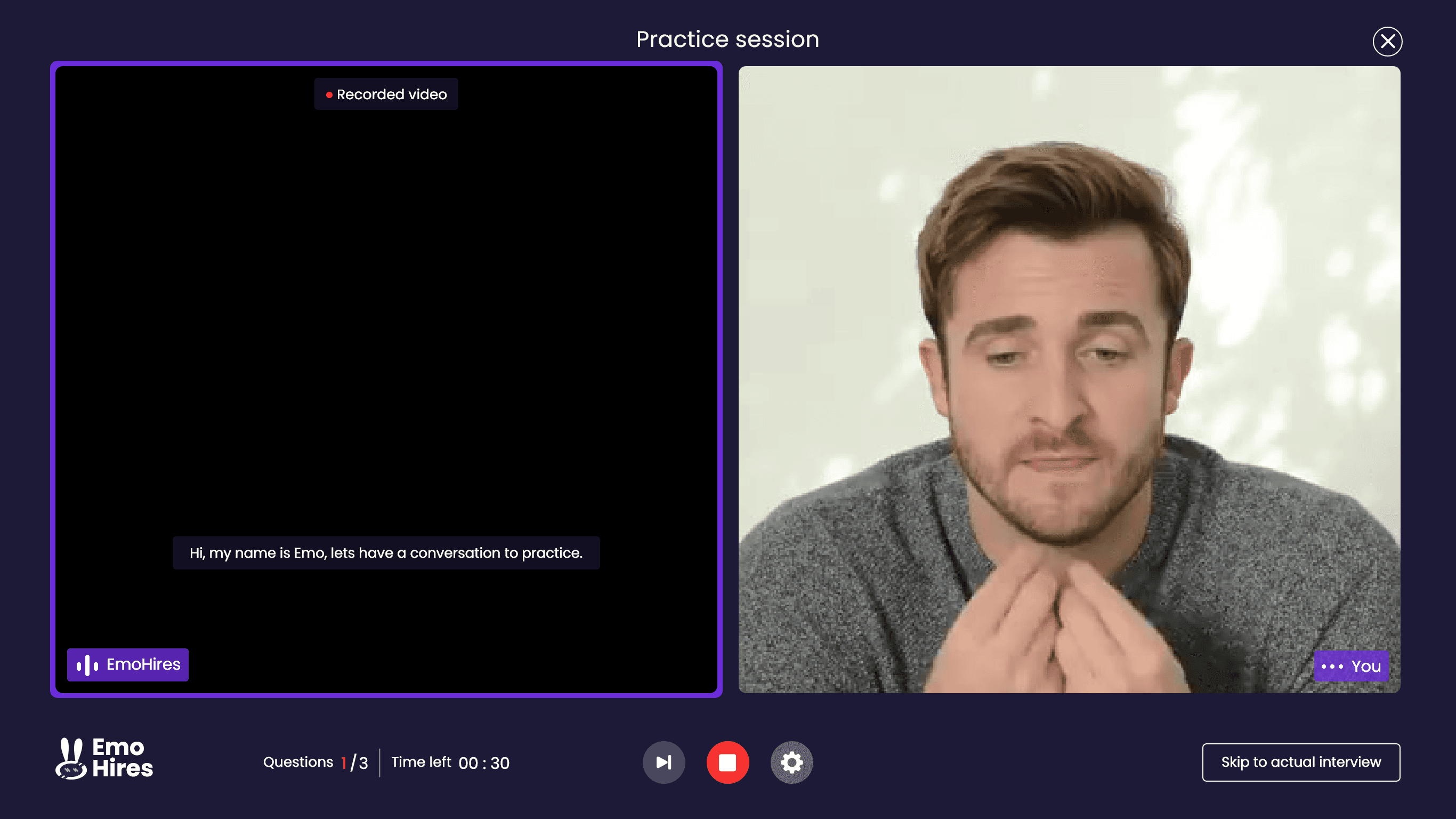Open settings gear icon
The height and width of the screenshot is (819, 1456).
click(791, 762)
